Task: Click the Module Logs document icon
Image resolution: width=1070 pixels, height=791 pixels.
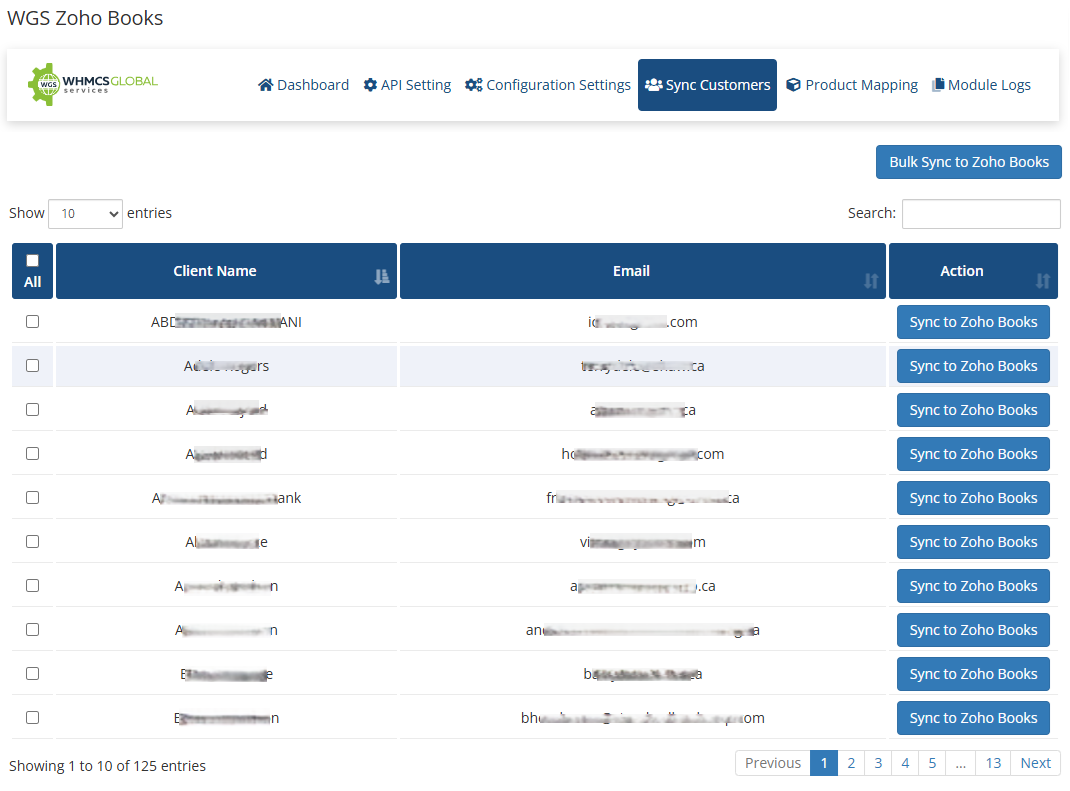Action: 938,85
